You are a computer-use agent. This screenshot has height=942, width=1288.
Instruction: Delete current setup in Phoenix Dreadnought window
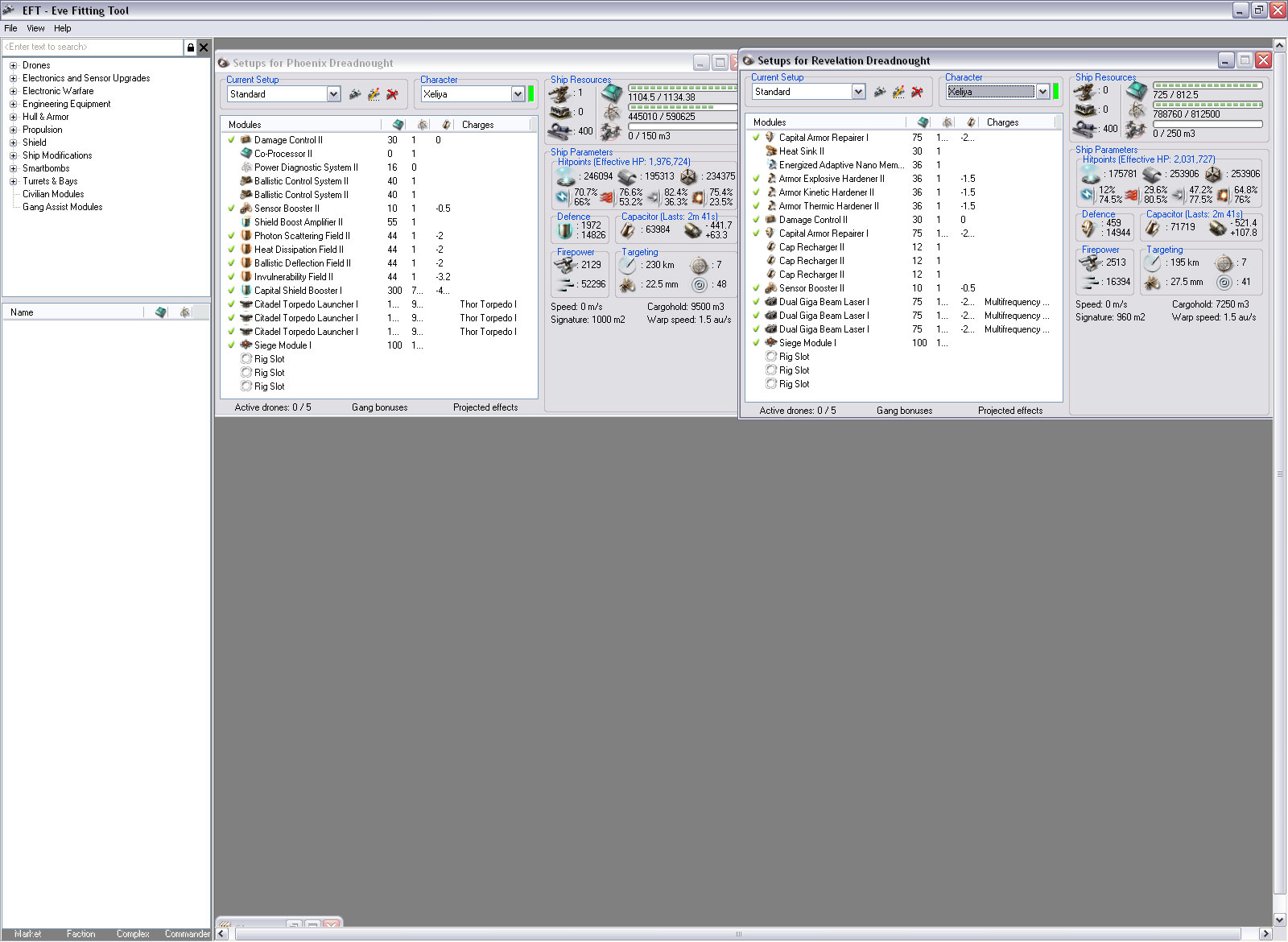393,94
